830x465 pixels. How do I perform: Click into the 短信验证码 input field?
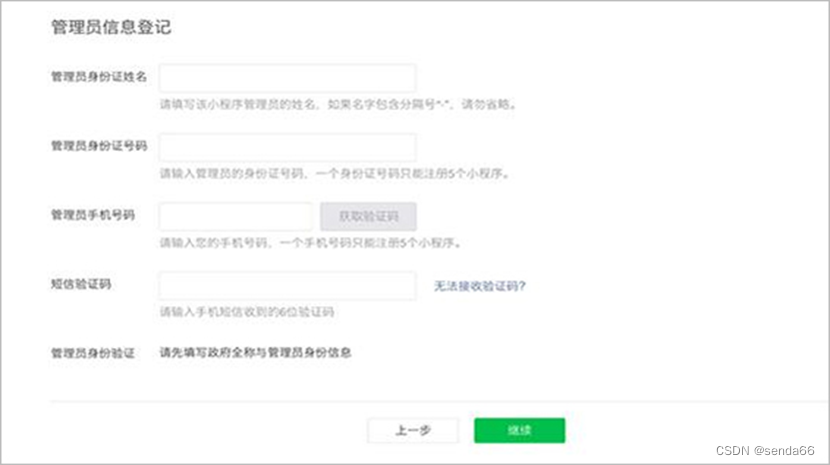pyautogui.click(x=287, y=286)
